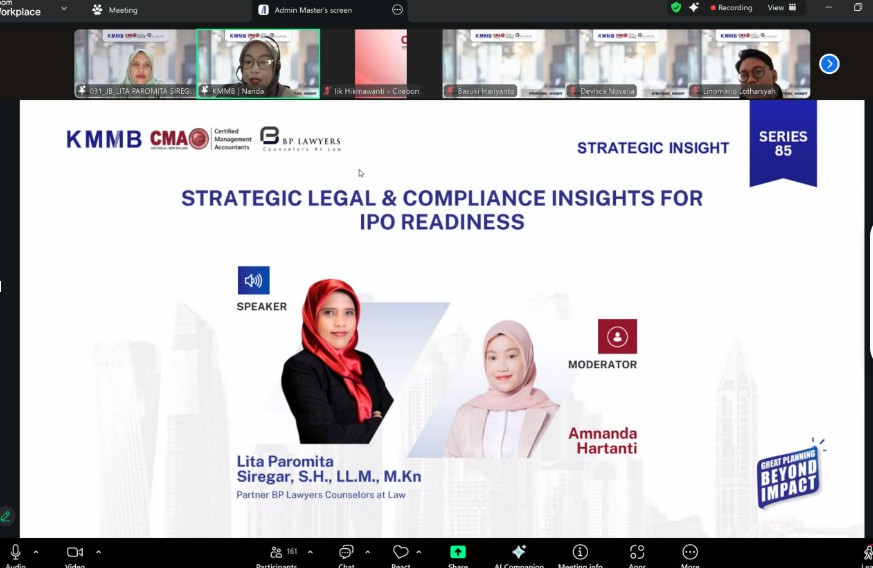Viewport: 873px width, 568px height.
Task: Expand video options caret beside camera
Action: point(98,552)
